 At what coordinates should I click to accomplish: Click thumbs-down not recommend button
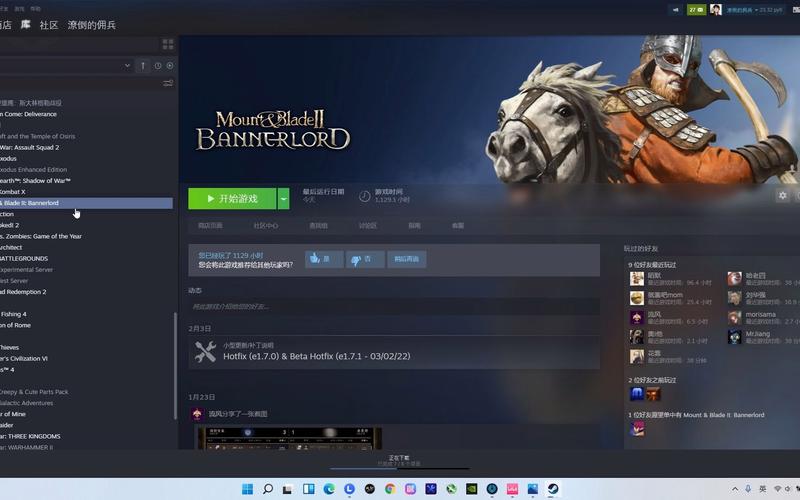pyautogui.click(x=365, y=259)
